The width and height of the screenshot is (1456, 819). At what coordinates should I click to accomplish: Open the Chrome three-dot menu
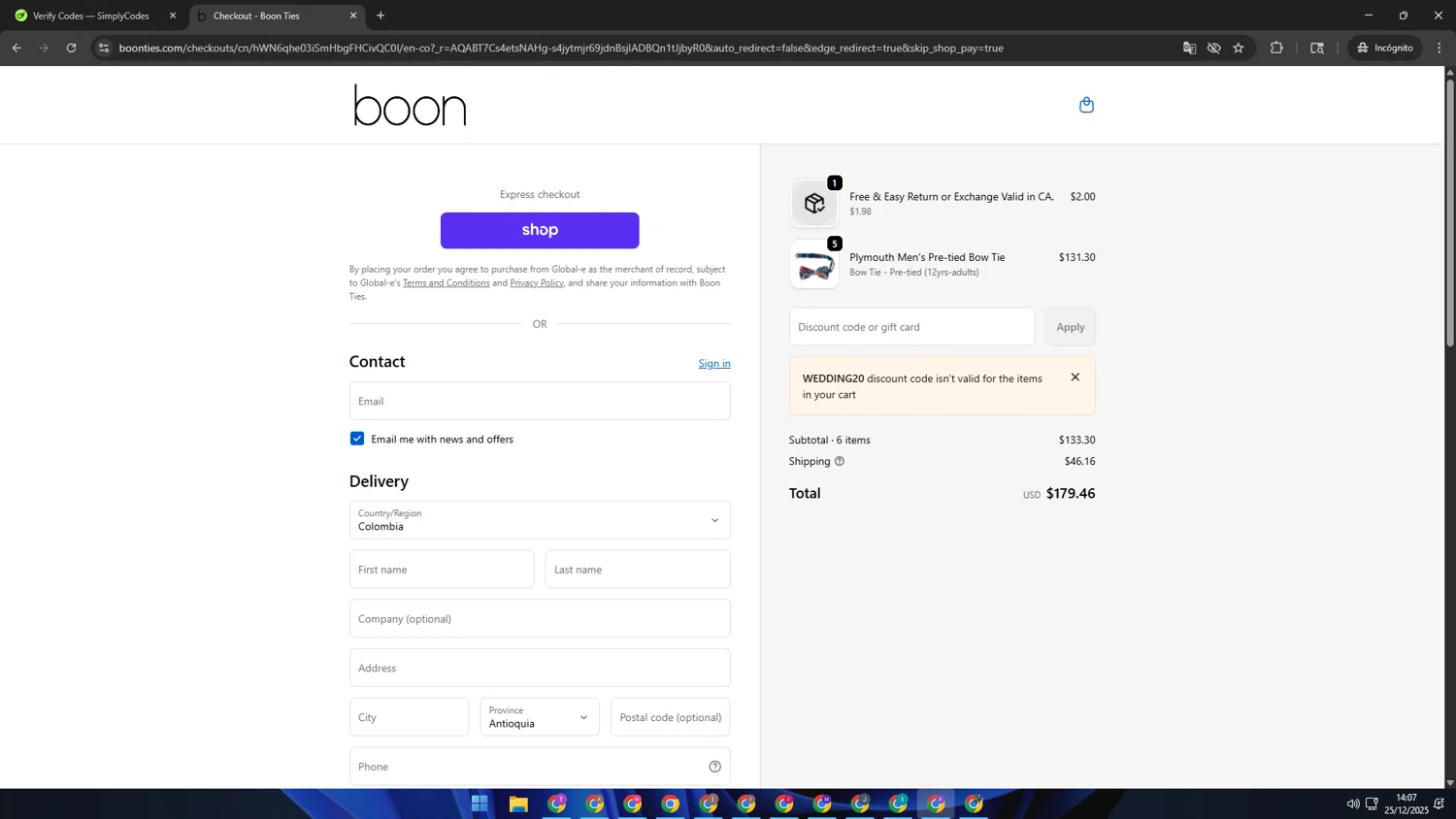[1439, 48]
